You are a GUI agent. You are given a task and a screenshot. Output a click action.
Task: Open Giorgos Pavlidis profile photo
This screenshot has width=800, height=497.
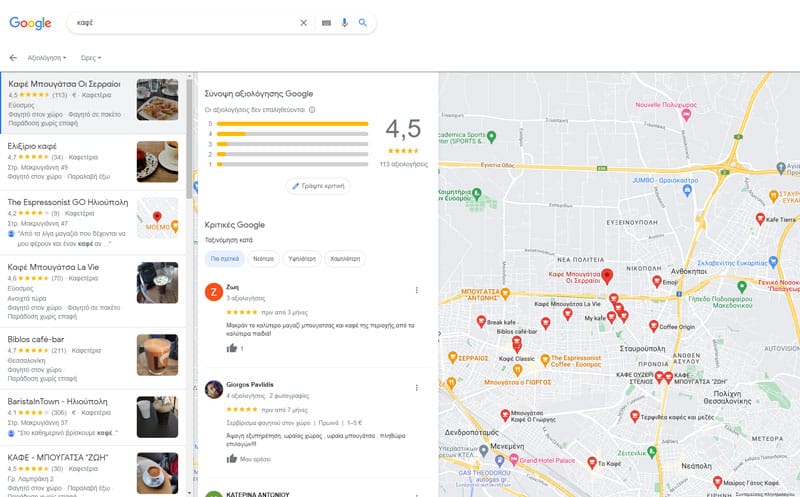pyautogui.click(x=214, y=389)
